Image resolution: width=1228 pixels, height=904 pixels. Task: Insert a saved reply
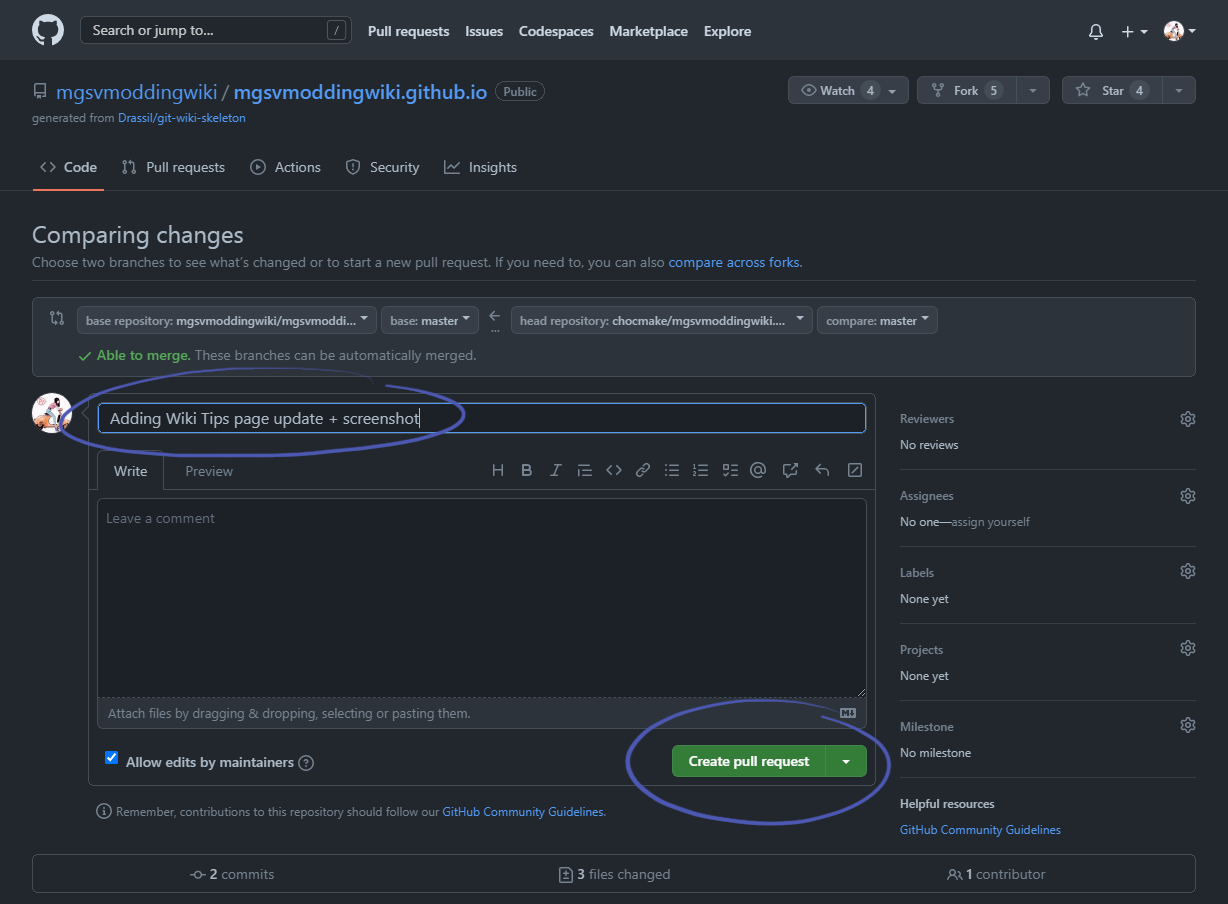(822, 470)
